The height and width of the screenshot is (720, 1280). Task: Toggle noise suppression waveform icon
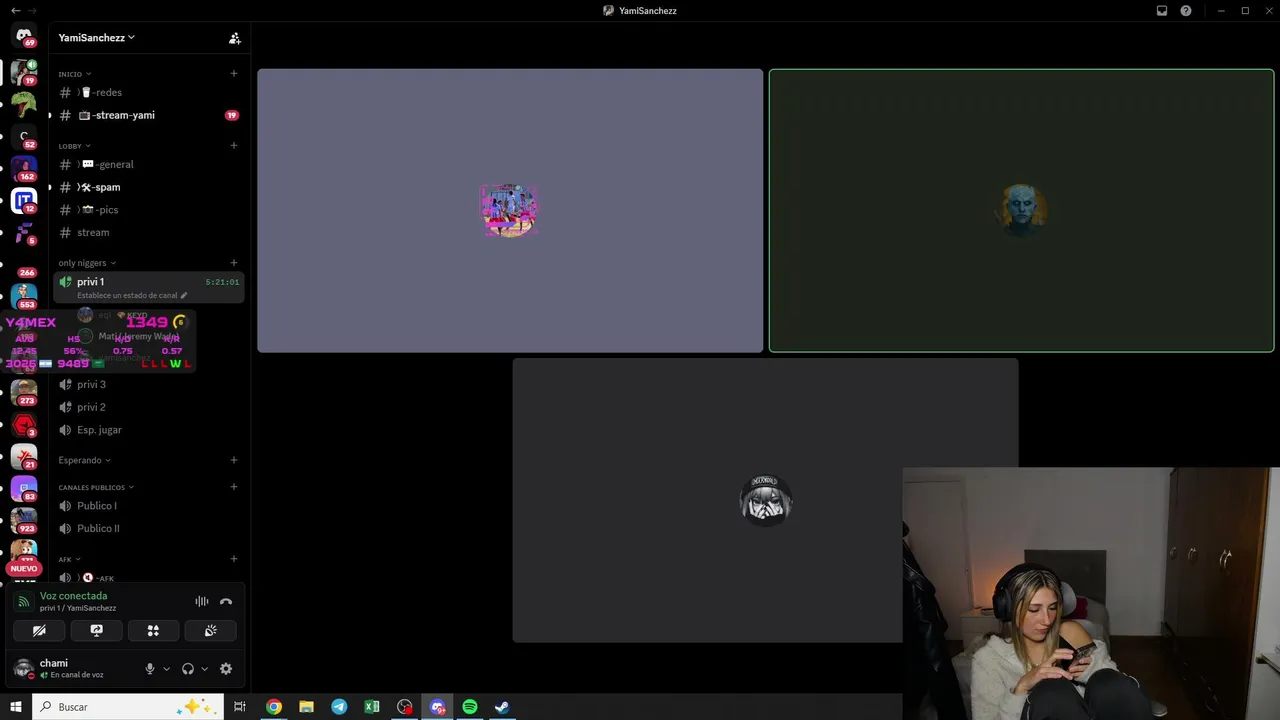coord(202,602)
